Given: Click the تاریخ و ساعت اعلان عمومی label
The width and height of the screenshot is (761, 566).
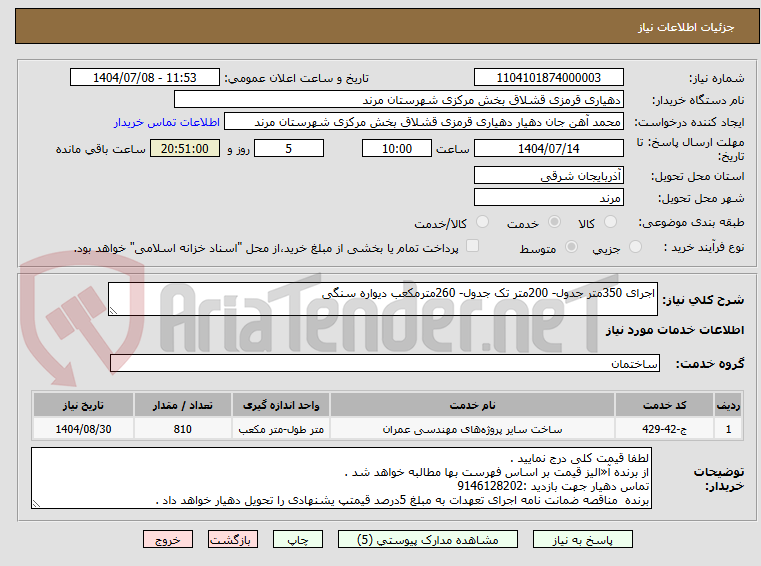Looking at the screenshot, I should [x=296, y=78].
